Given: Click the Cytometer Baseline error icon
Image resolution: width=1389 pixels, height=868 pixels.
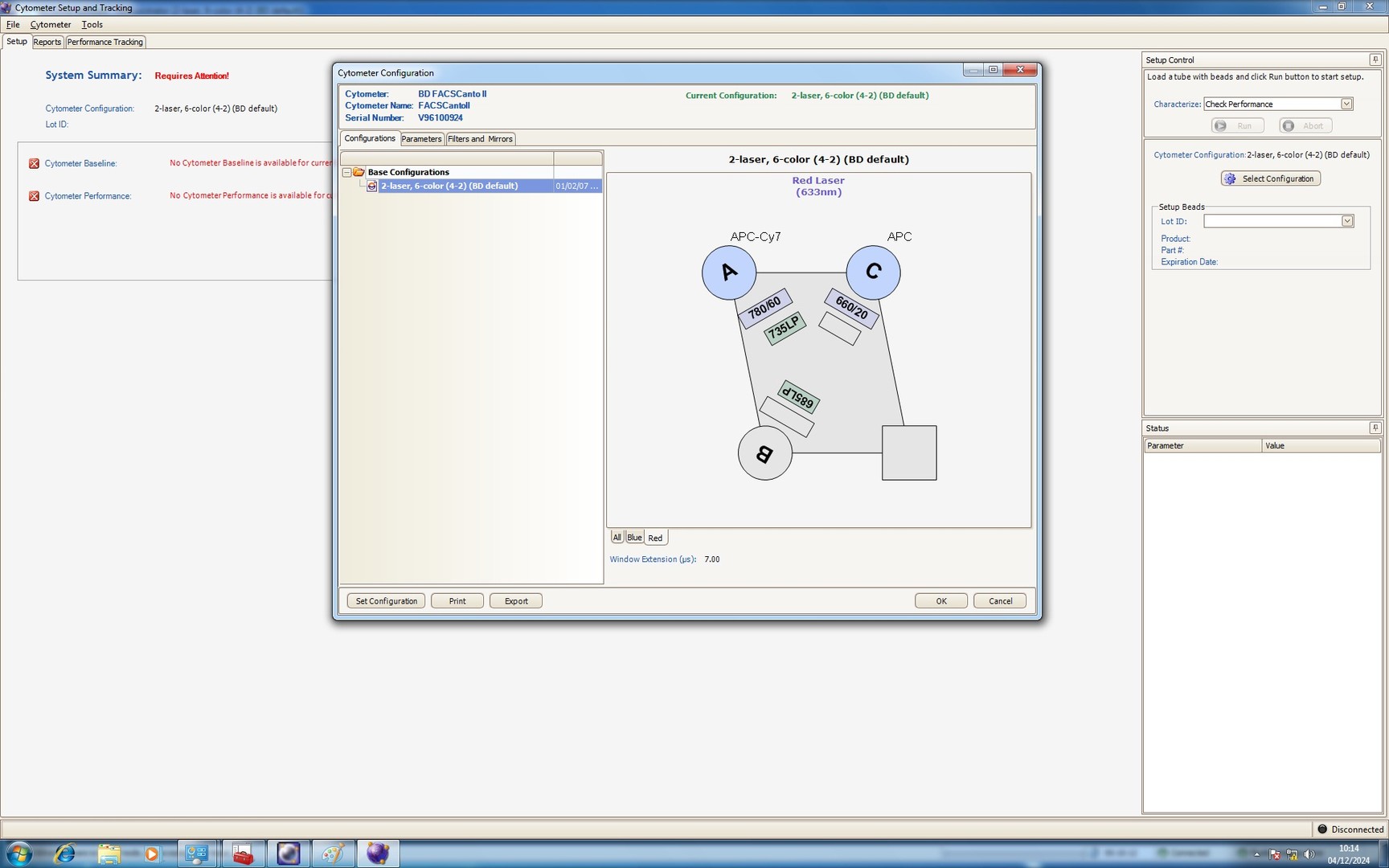Looking at the screenshot, I should (34, 163).
